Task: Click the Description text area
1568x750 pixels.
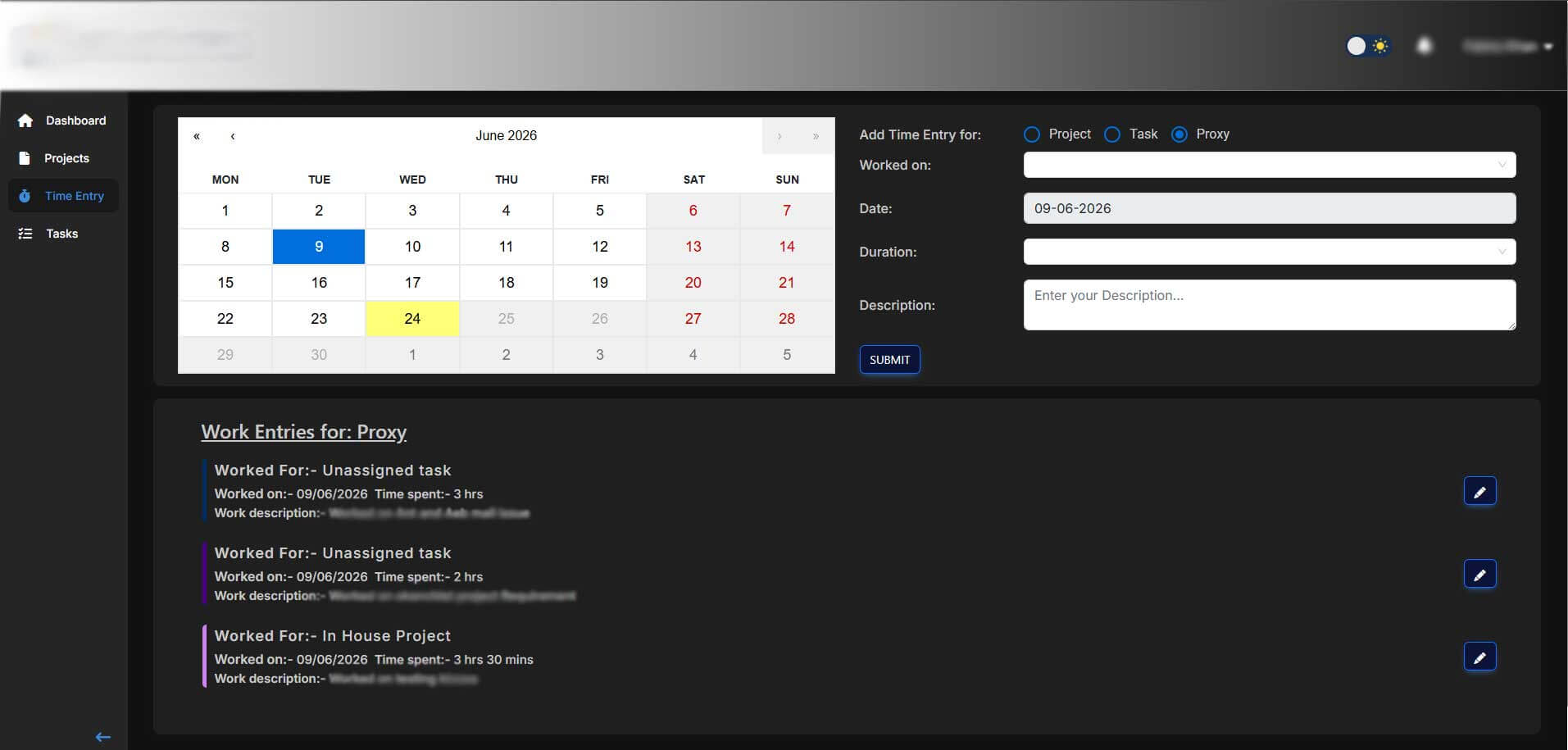Action: (x=1270, y=305)
